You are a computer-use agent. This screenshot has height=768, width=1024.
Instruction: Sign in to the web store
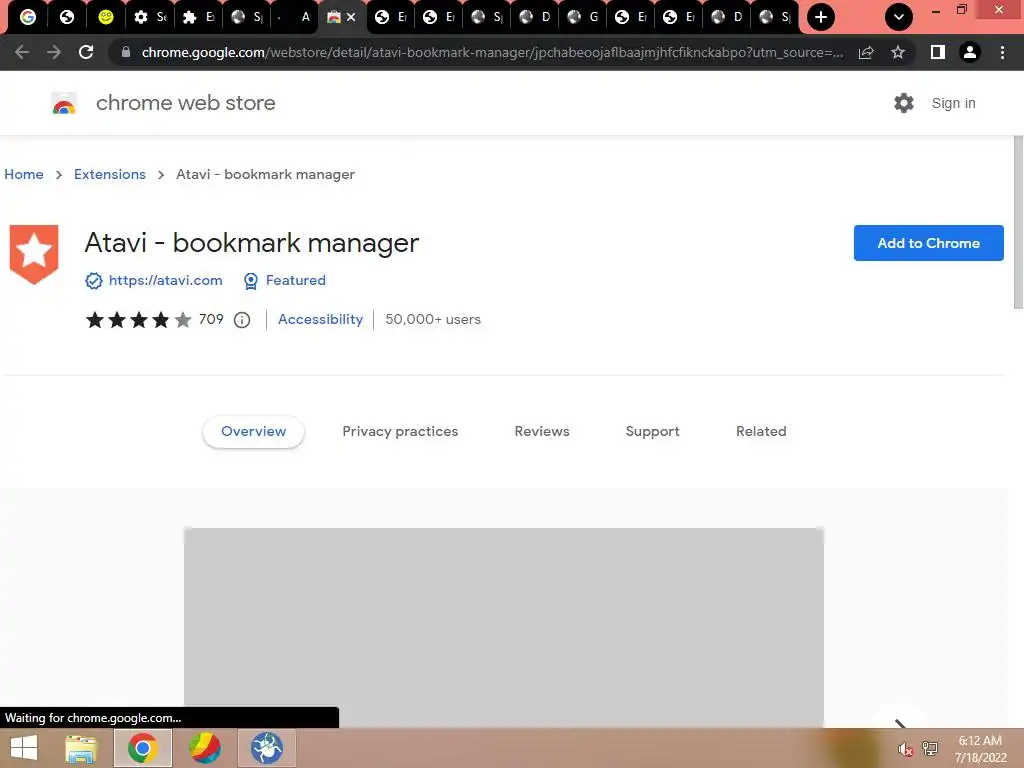(953, 103)
